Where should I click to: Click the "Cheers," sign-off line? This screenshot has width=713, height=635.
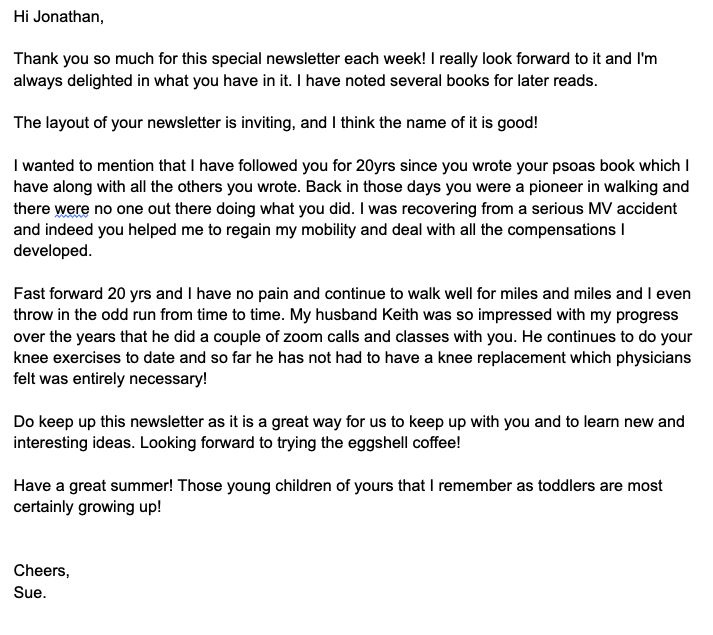tap(42, 571)
